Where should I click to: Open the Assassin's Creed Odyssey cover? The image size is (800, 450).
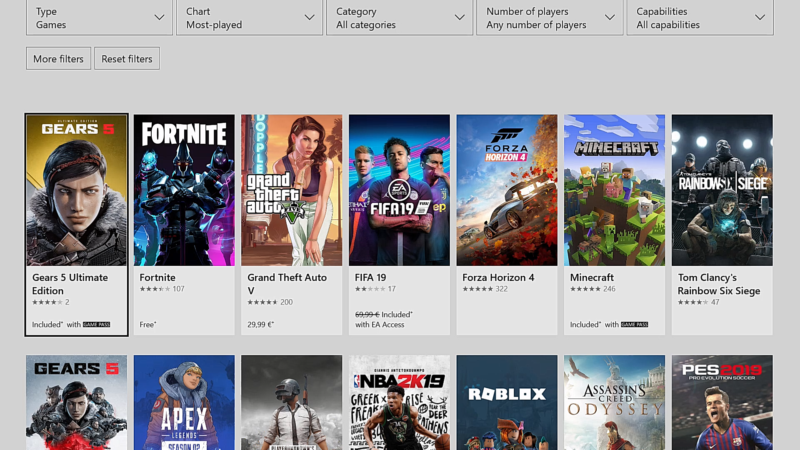(614, 402)
